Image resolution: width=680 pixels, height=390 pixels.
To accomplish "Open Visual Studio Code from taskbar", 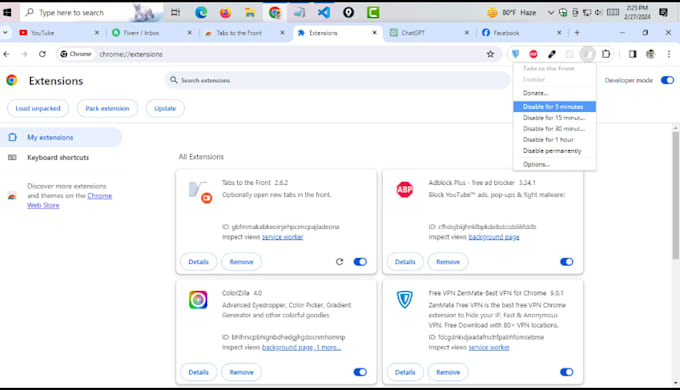I will click(x=324, y=13).
